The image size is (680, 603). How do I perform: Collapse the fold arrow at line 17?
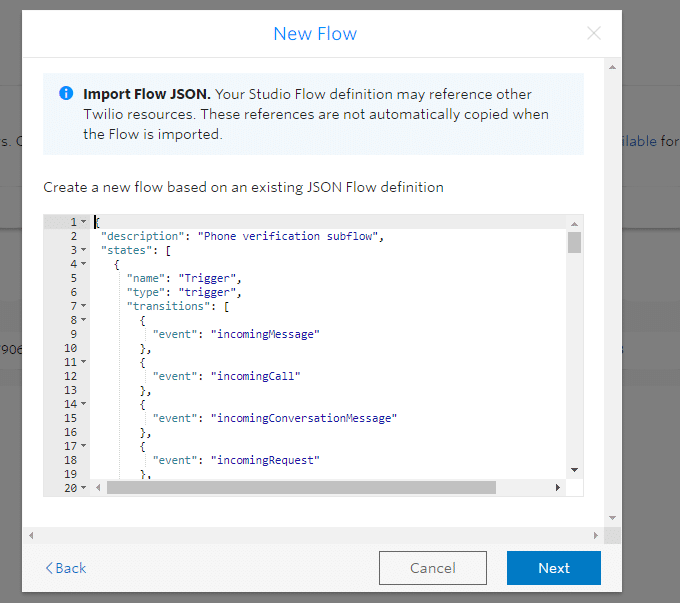[83, 446]
